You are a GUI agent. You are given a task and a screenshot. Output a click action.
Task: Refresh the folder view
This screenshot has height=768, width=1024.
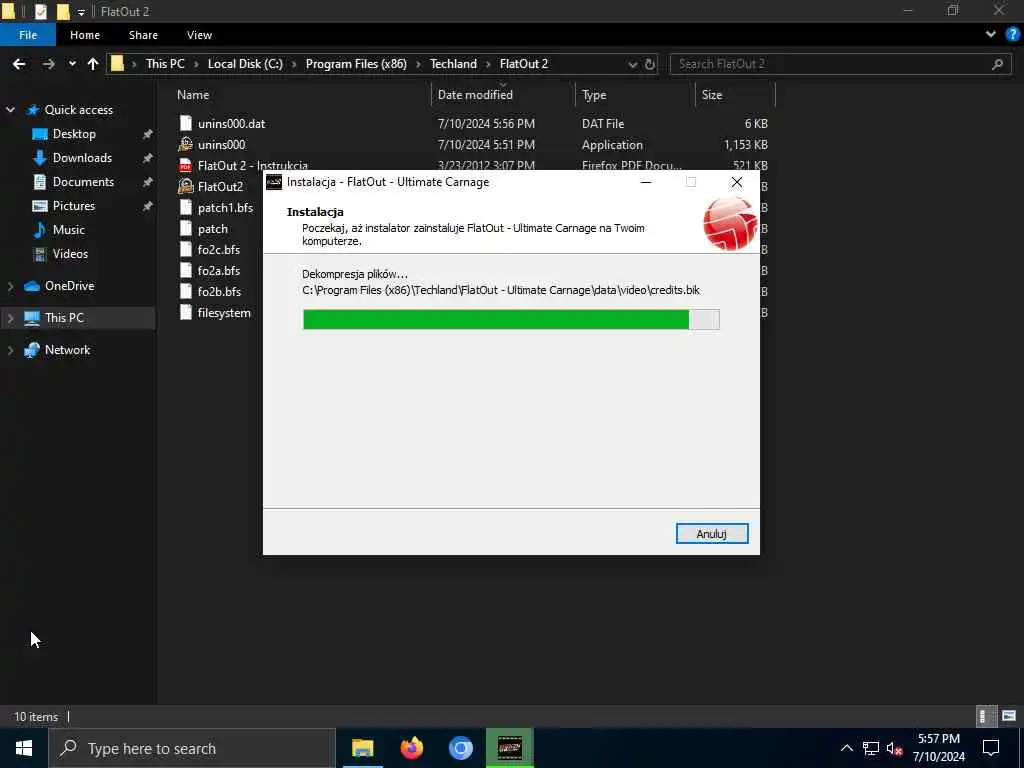pos(650,65)
